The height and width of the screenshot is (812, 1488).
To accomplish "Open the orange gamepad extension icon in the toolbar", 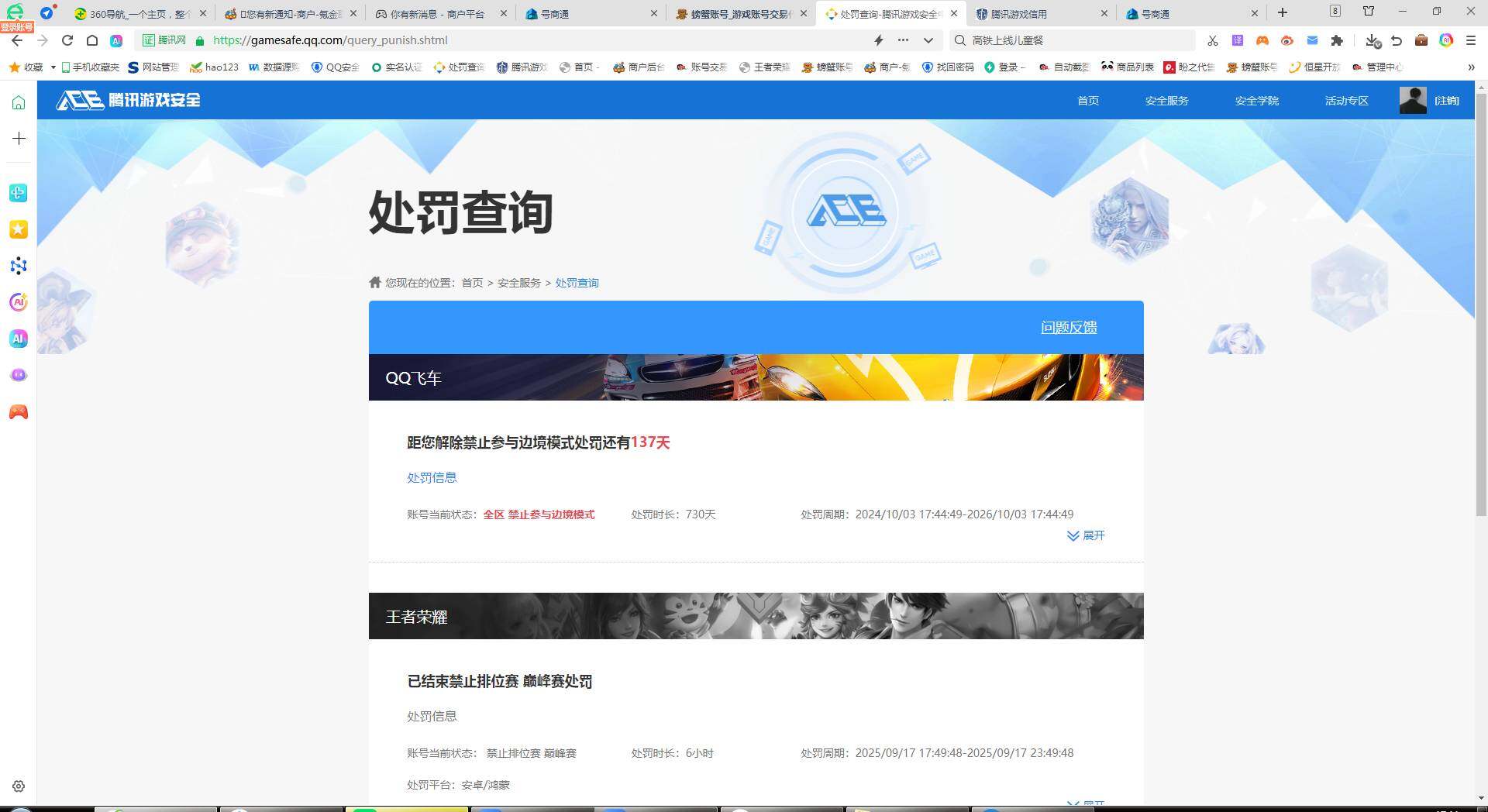I will click(x=1262, y=40).
